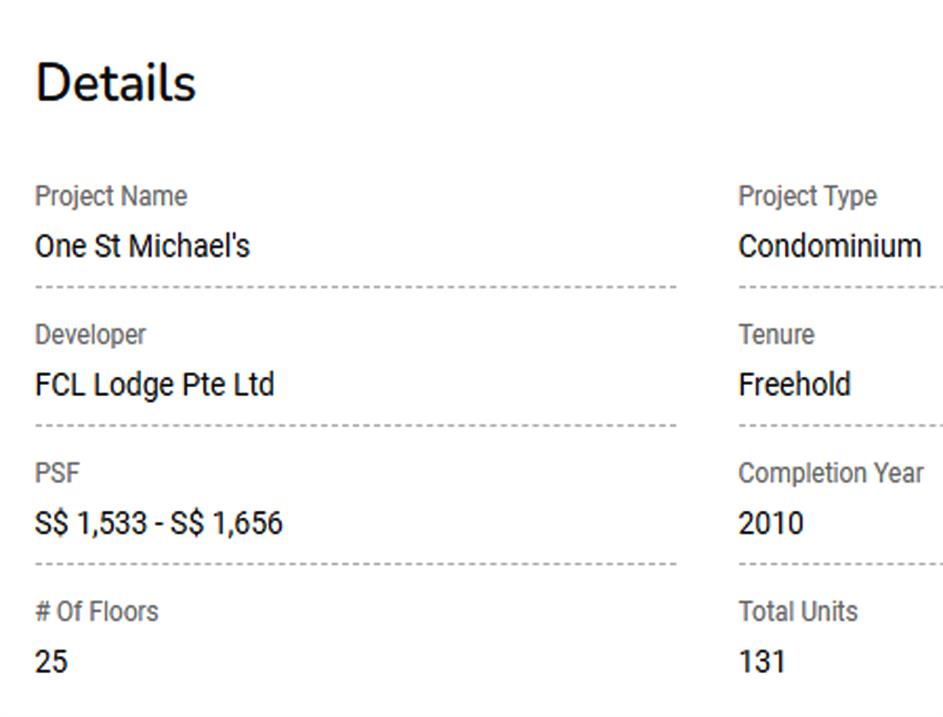This screenshot has width=943, height=717.
Task: Click the # Of Floors label
Action: (96, 611)
